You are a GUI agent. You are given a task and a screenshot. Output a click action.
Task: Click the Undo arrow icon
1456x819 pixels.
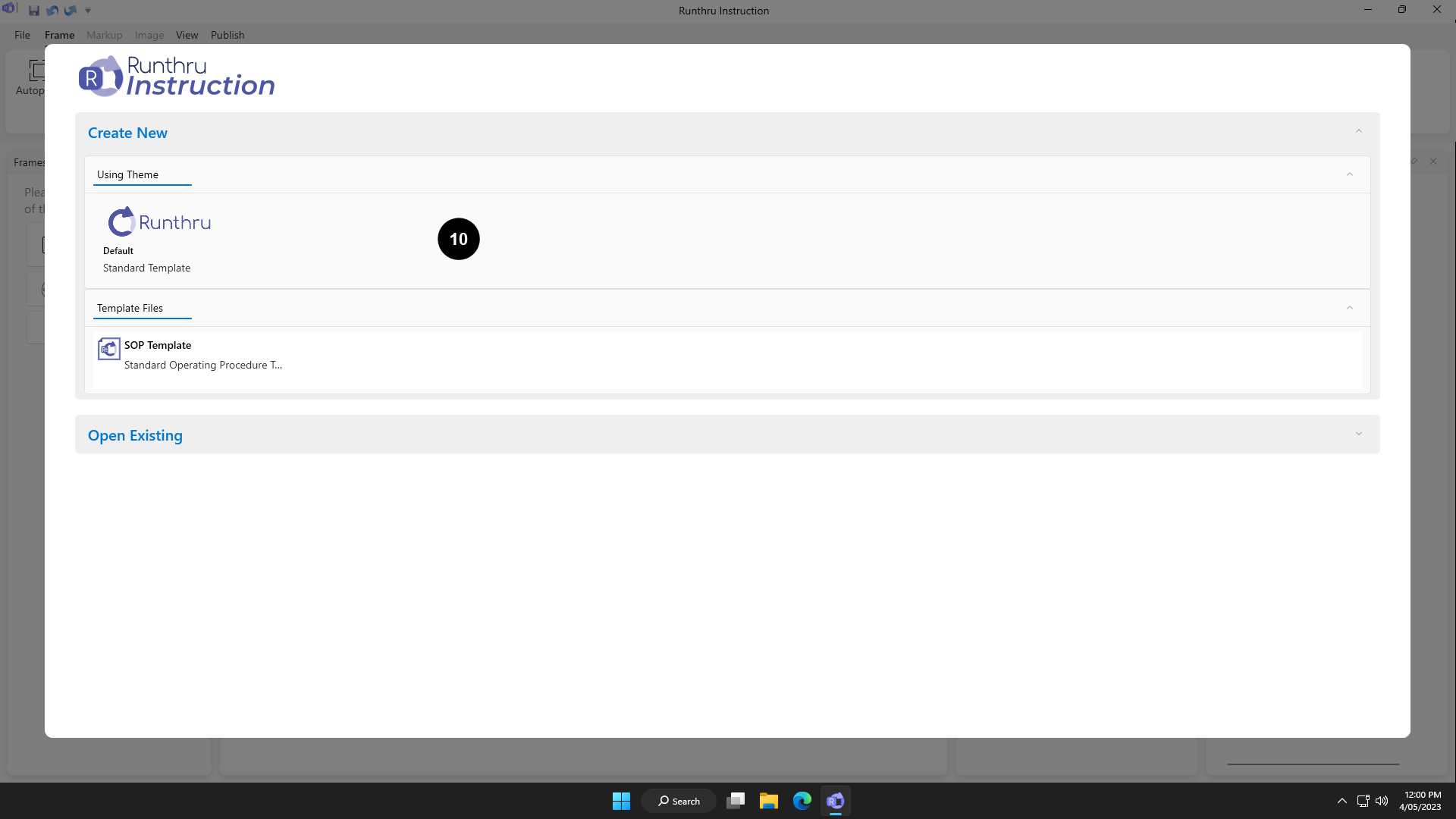52,11
